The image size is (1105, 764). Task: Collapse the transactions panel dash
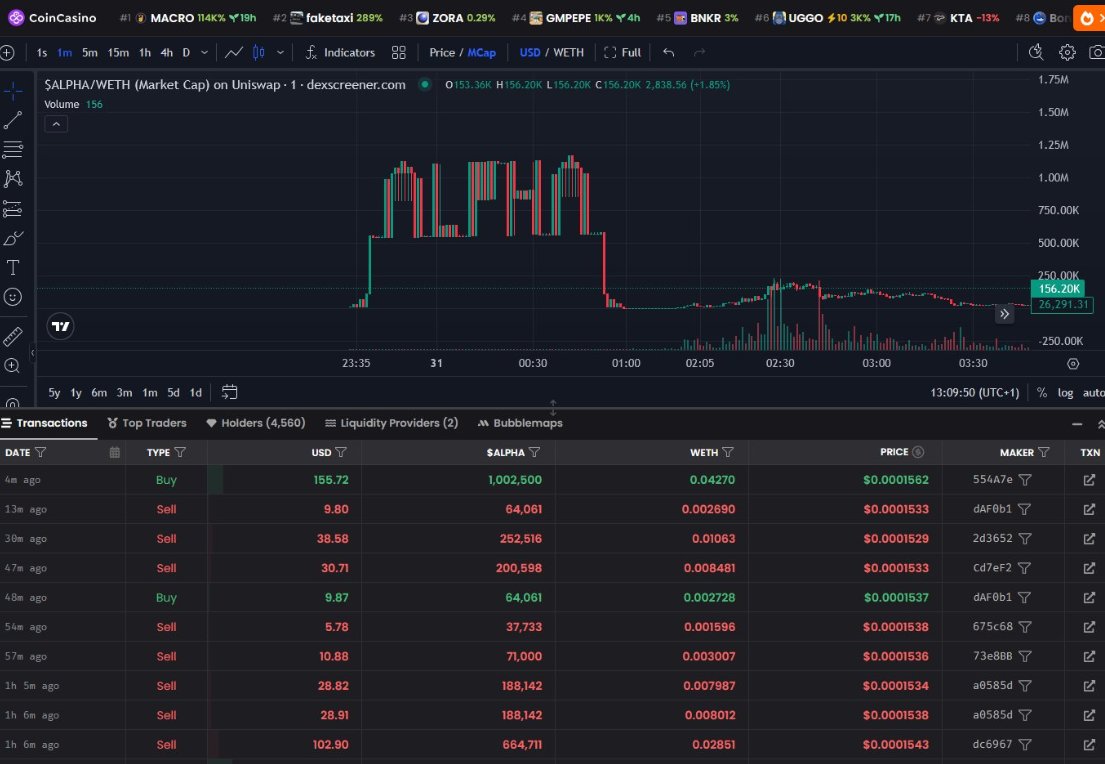1077,424
